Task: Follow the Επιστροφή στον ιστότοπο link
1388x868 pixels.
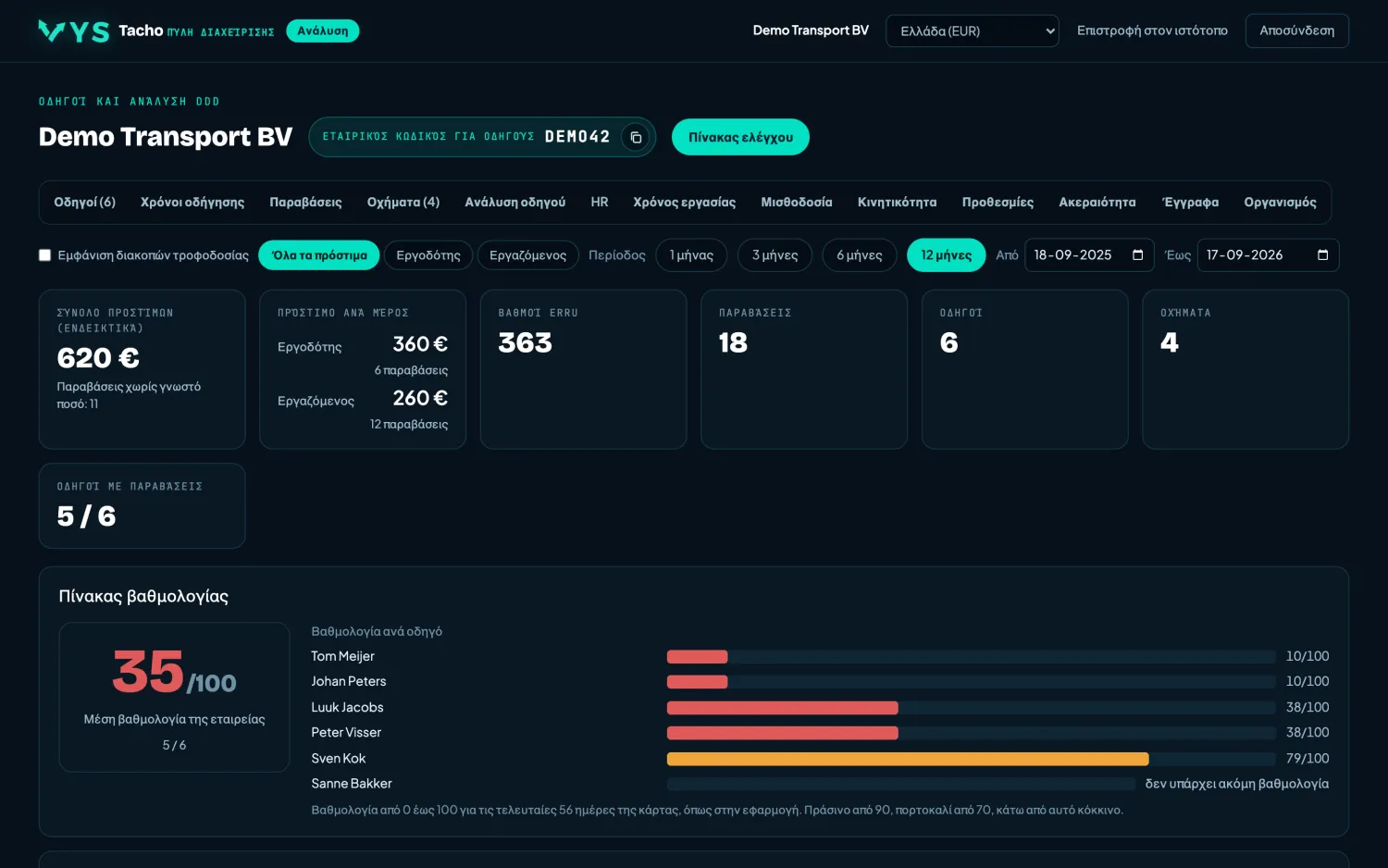Action: (x=1152, y=31)
